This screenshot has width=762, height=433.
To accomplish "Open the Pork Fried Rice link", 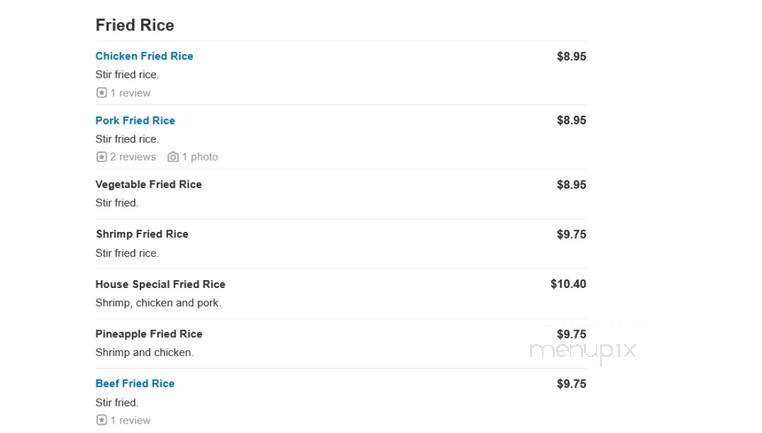I will pos(135,121).
